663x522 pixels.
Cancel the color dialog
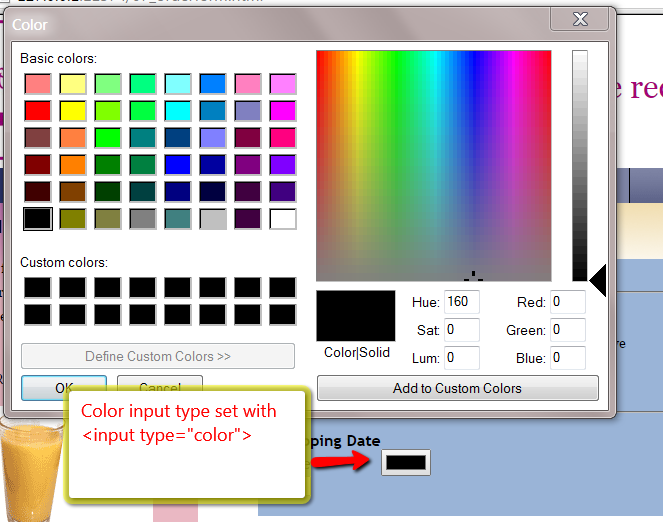tap(159, 388)
